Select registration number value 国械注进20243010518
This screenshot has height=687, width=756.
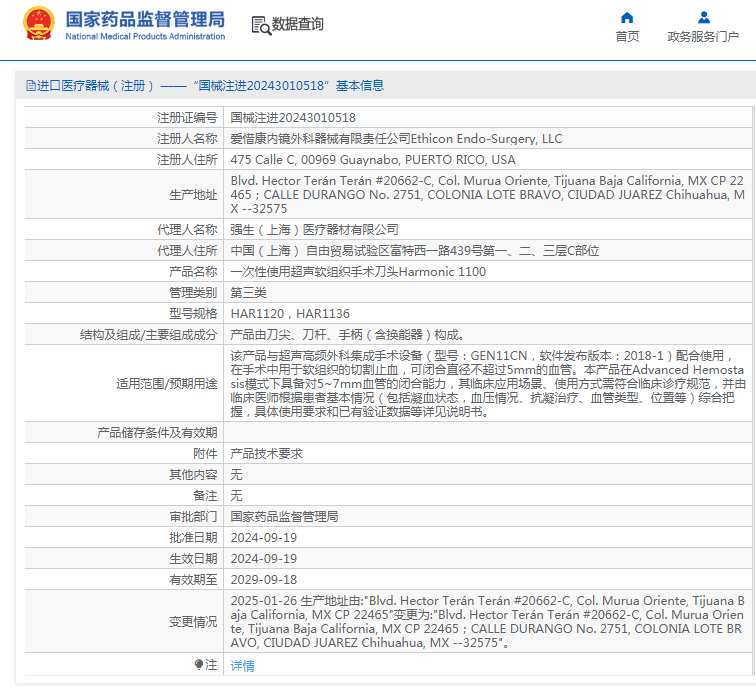point(293,118)
